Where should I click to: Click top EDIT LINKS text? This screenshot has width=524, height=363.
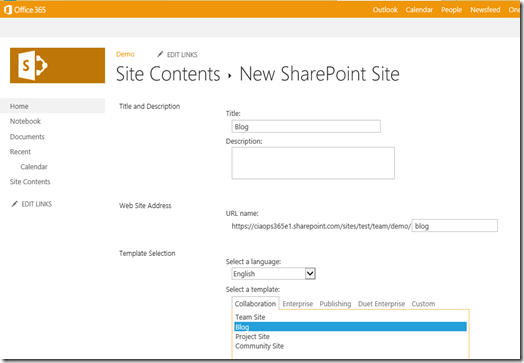pyautogui.click(x=182, y=54)
